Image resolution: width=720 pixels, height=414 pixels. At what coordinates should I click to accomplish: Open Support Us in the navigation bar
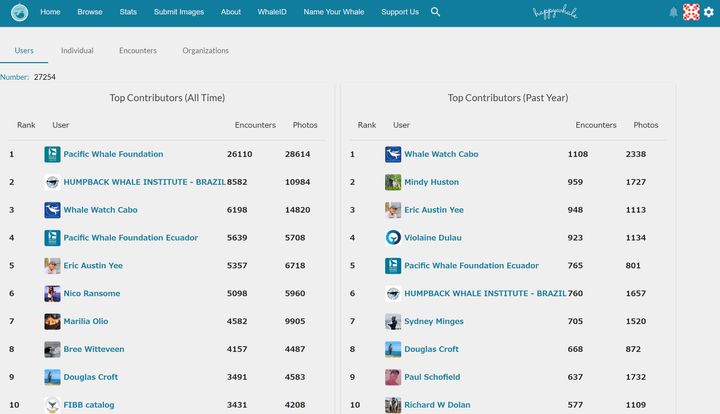pyautogui.click(x=400, y=12)
